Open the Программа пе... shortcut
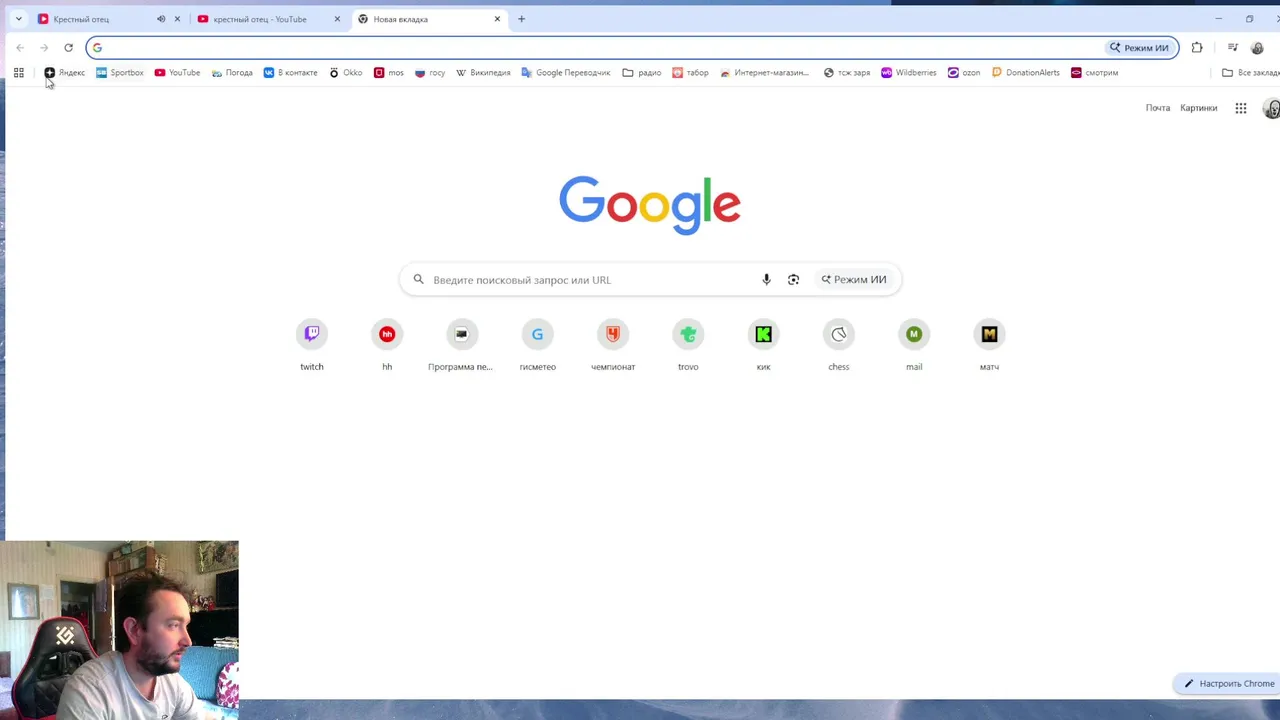 coord(461,344)
